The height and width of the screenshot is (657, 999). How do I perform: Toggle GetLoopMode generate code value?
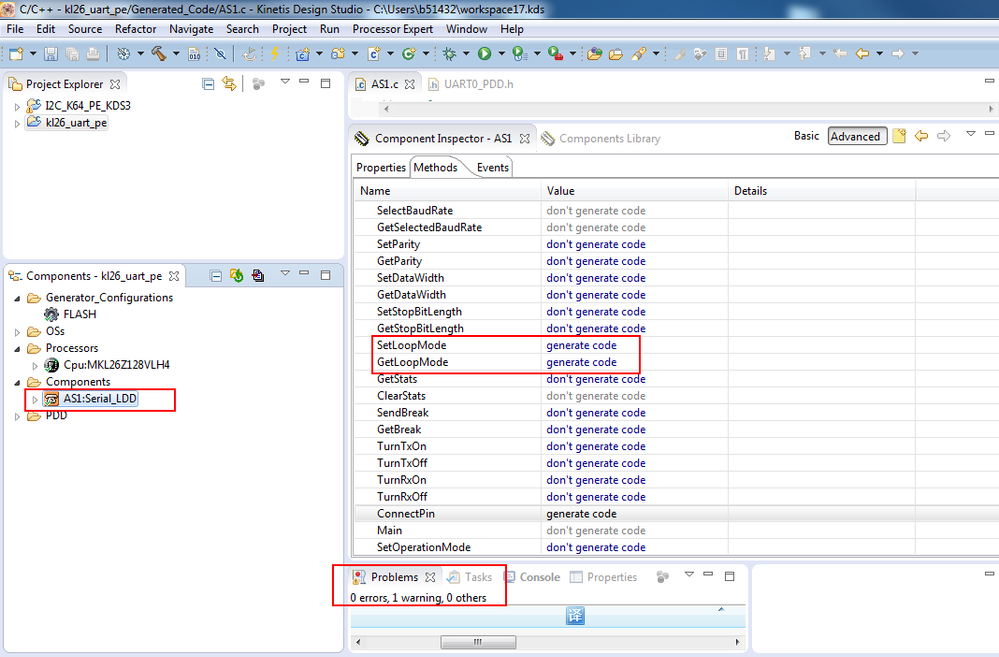click(581, 362)
